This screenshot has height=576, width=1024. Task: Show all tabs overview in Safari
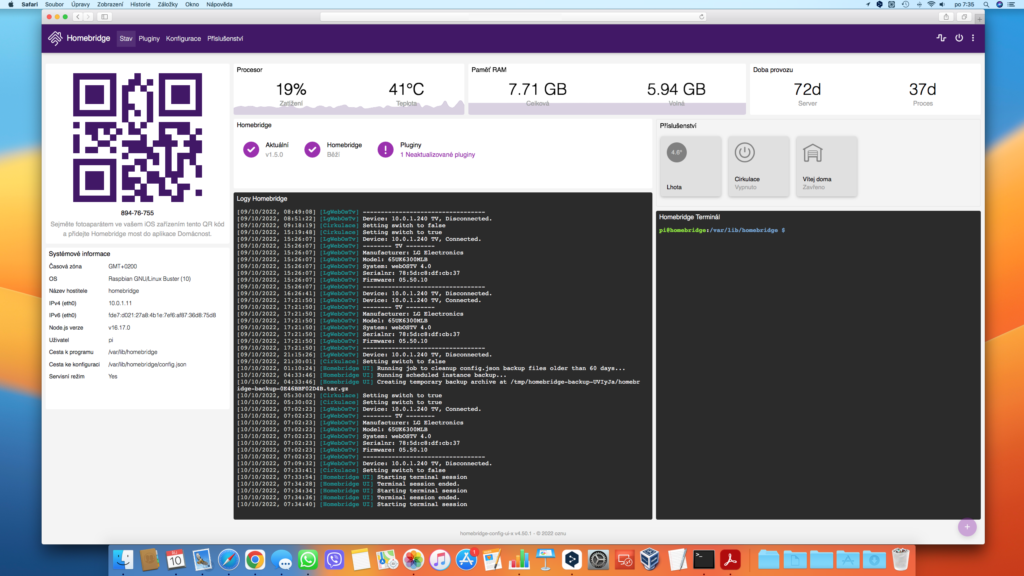tap(964, 17)
